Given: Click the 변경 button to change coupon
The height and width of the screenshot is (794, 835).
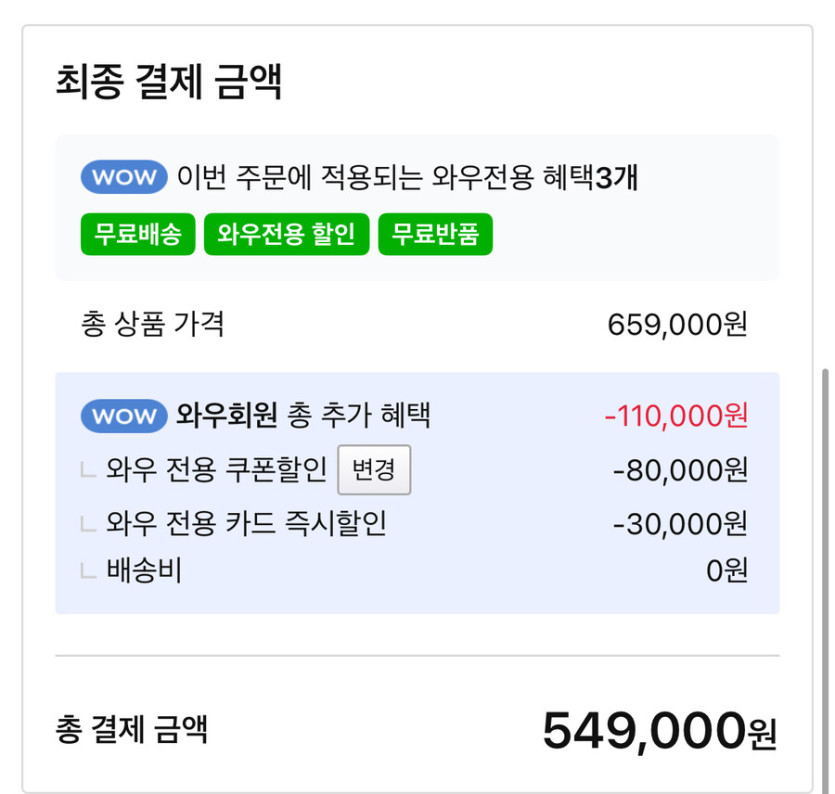Looking at the screenshot, I should (374, 469).
